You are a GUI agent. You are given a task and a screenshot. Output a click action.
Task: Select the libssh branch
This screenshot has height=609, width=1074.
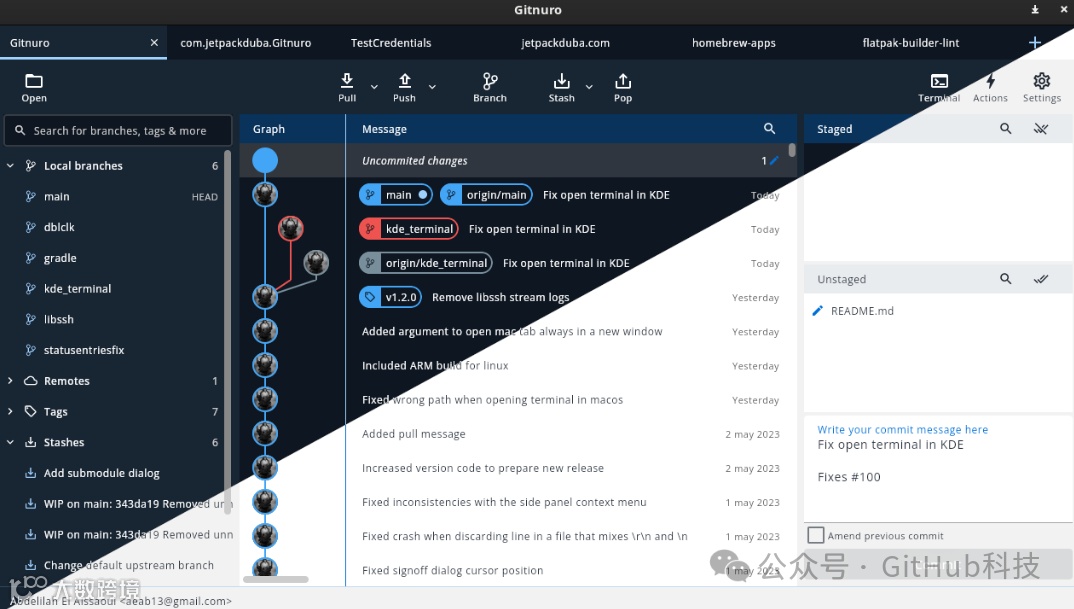pos(113,319)
